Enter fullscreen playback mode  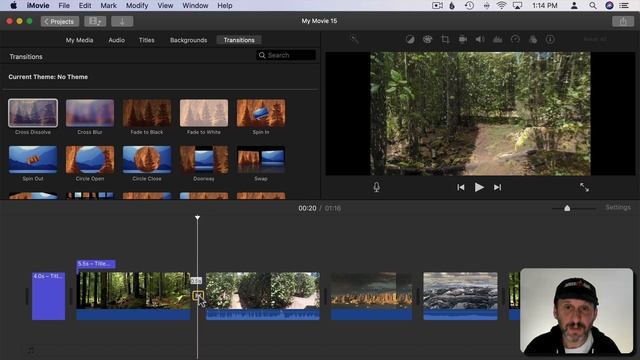click(x=584, y=187)
